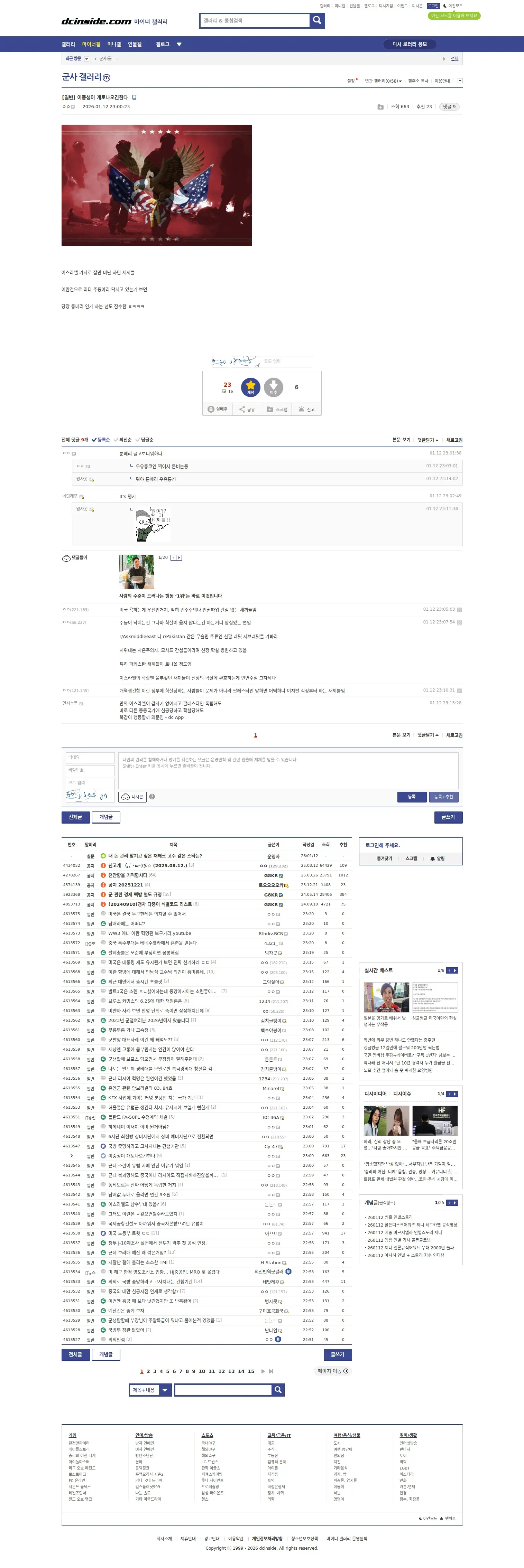Click the 디시콘 emoticon button
This screenshot has width=524, height=1568.
(x=132, y=797)
